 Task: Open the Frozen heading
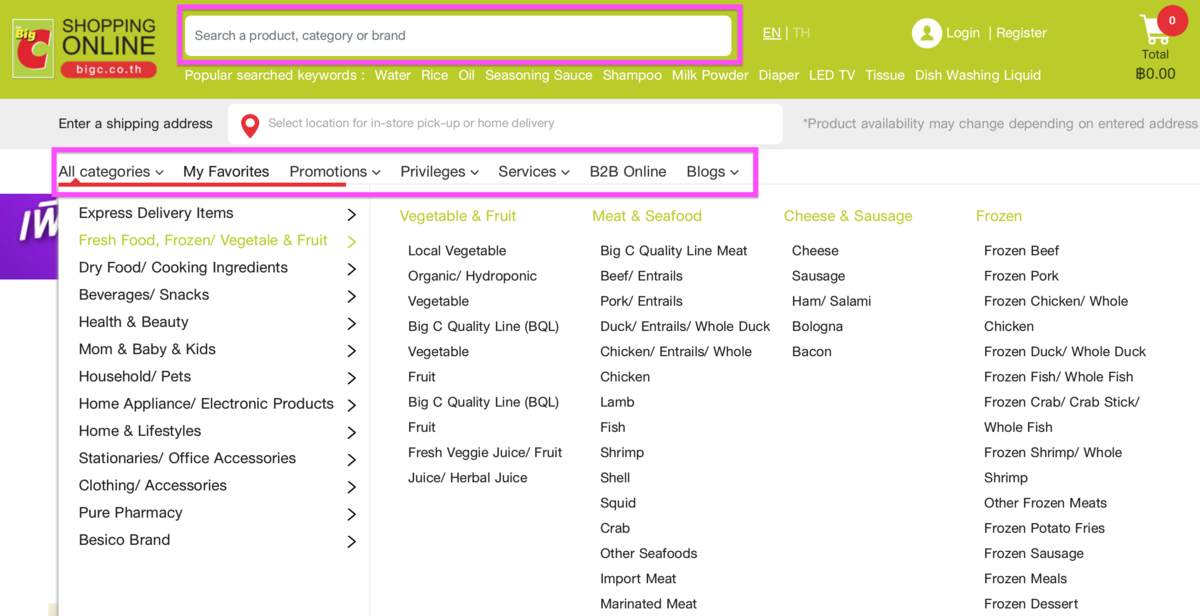click(999, 216)
